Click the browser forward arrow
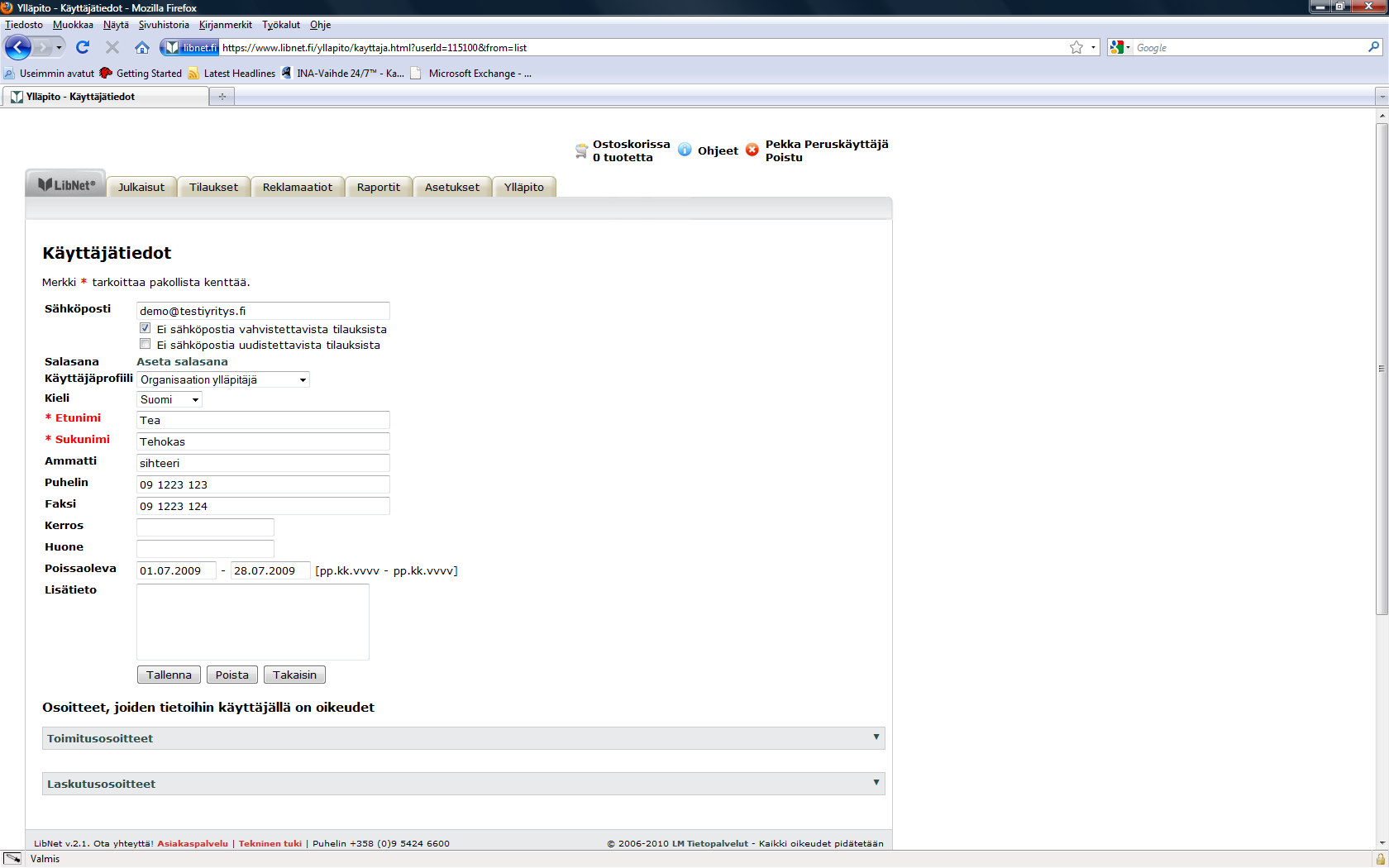Viewport: 1389px width, 868px height. coord(43,47)
